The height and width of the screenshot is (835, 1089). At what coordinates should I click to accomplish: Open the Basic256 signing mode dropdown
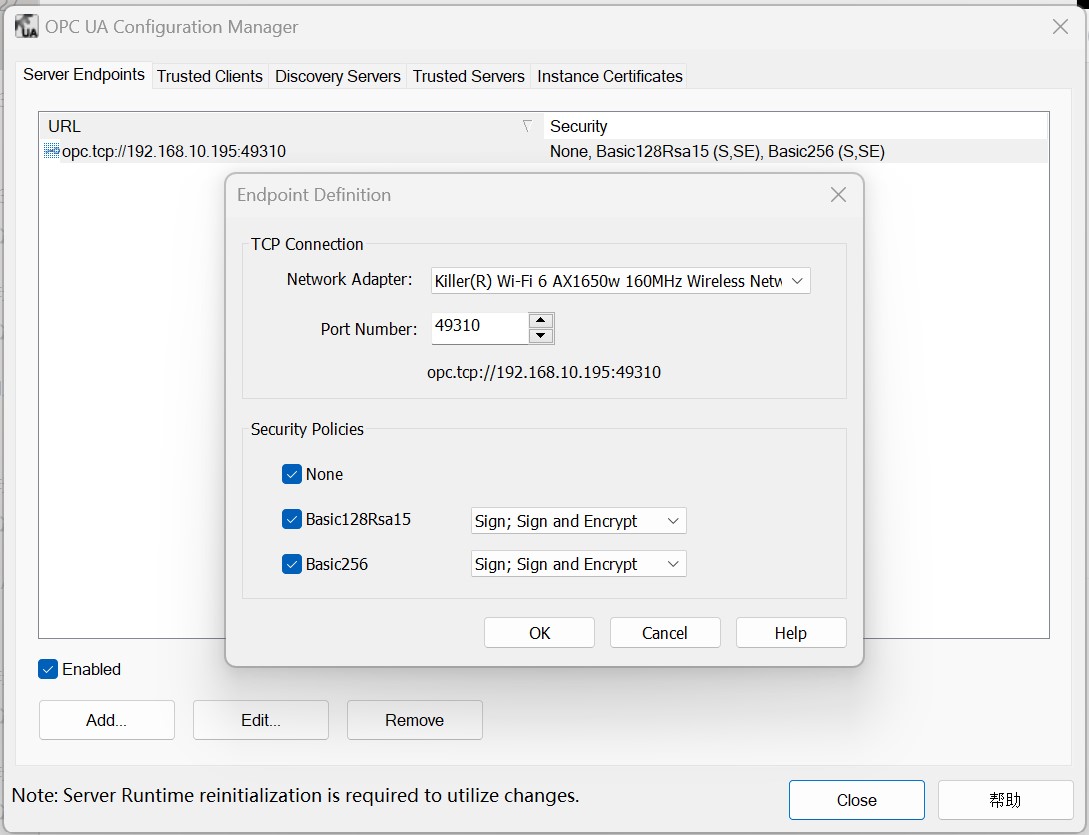[673, 563]
